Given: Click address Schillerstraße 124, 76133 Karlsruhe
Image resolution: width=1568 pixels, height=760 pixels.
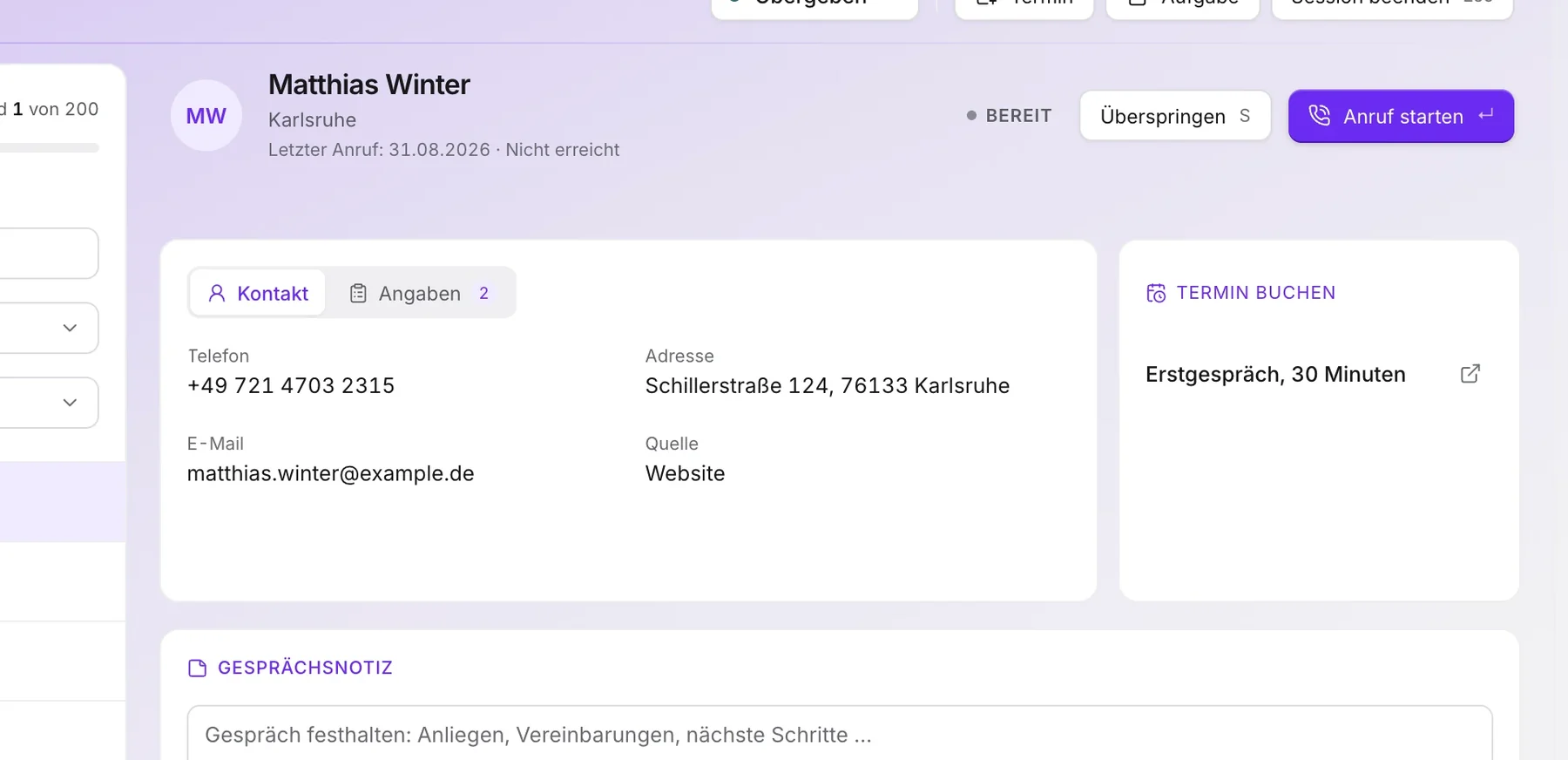Looking at the screenshot, I should (828, 386).
